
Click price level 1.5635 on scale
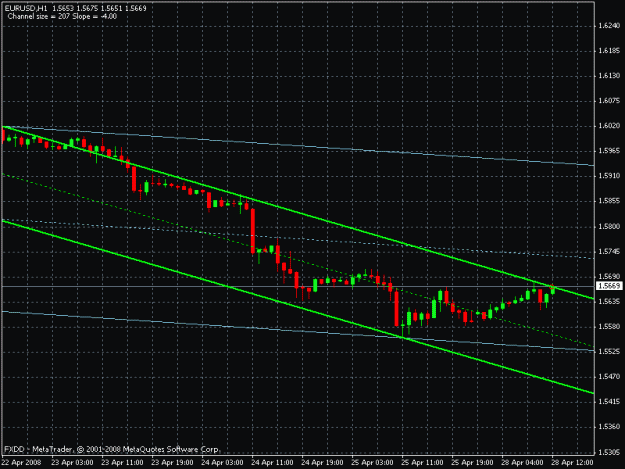(609, 302)
